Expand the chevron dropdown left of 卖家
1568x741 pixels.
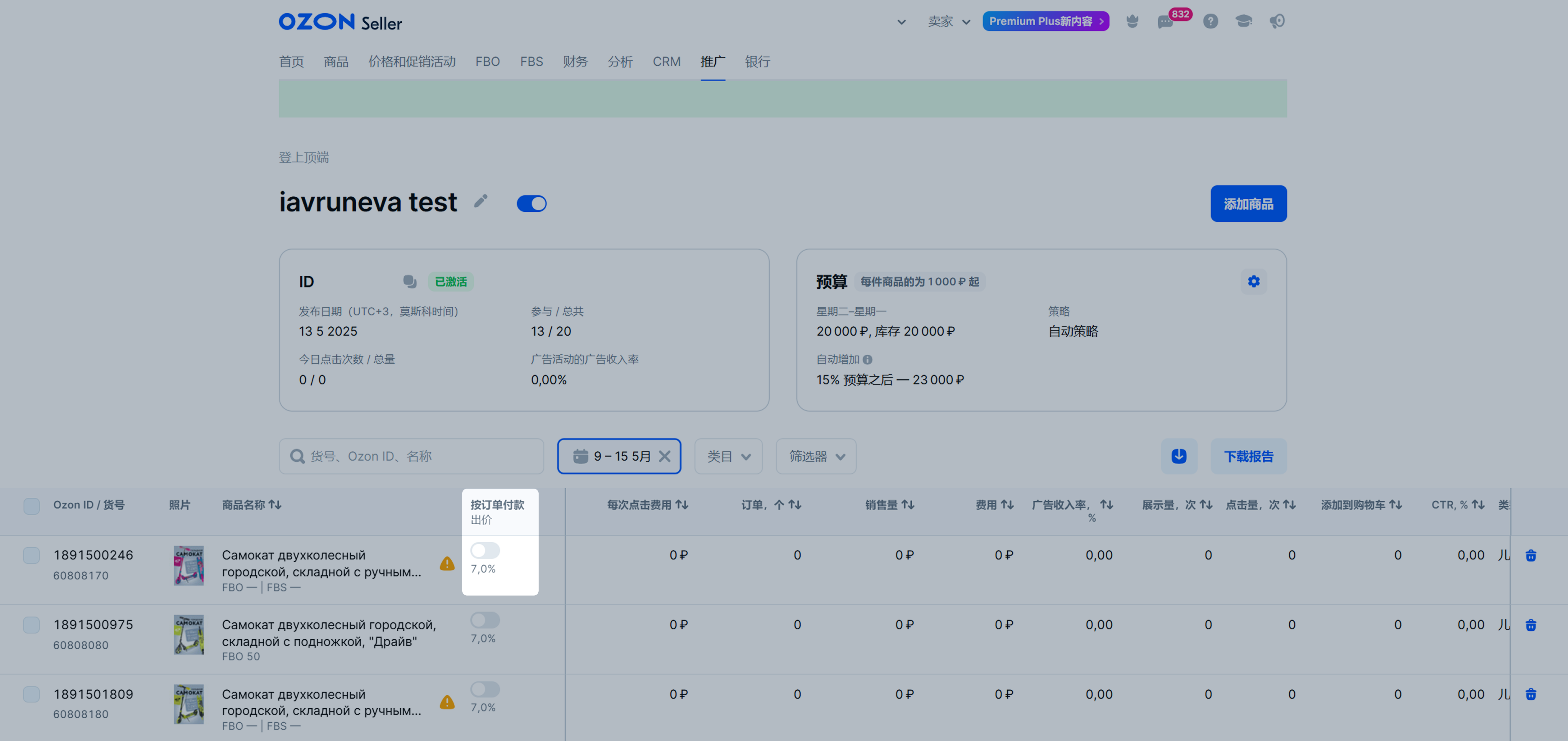tap(901, 22)
